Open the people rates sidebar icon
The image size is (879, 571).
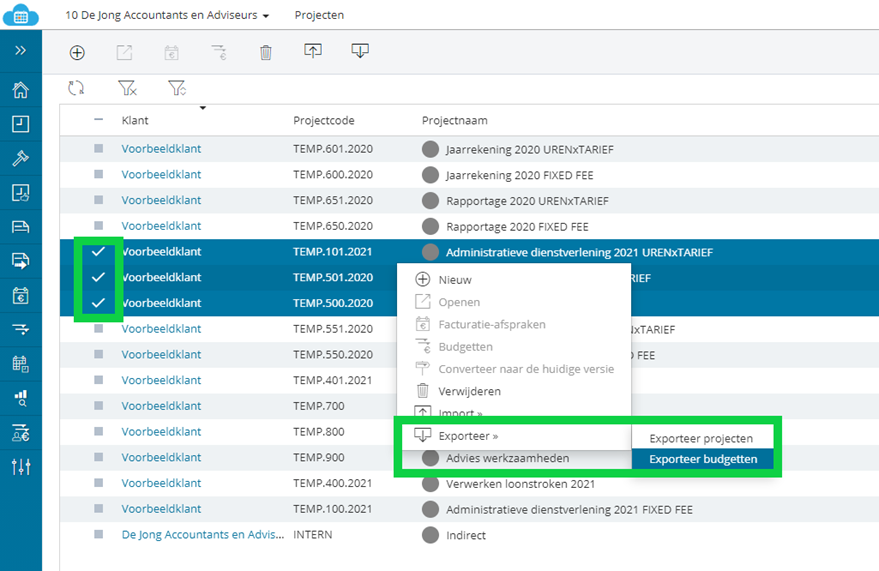(x=21, y=433)
